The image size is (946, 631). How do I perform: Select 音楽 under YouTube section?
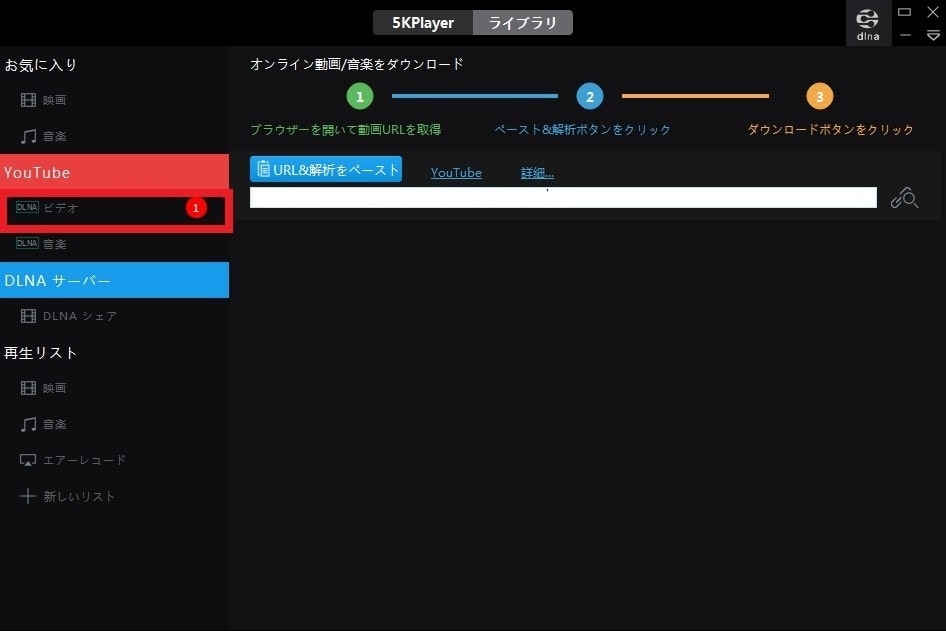[115, 244]
